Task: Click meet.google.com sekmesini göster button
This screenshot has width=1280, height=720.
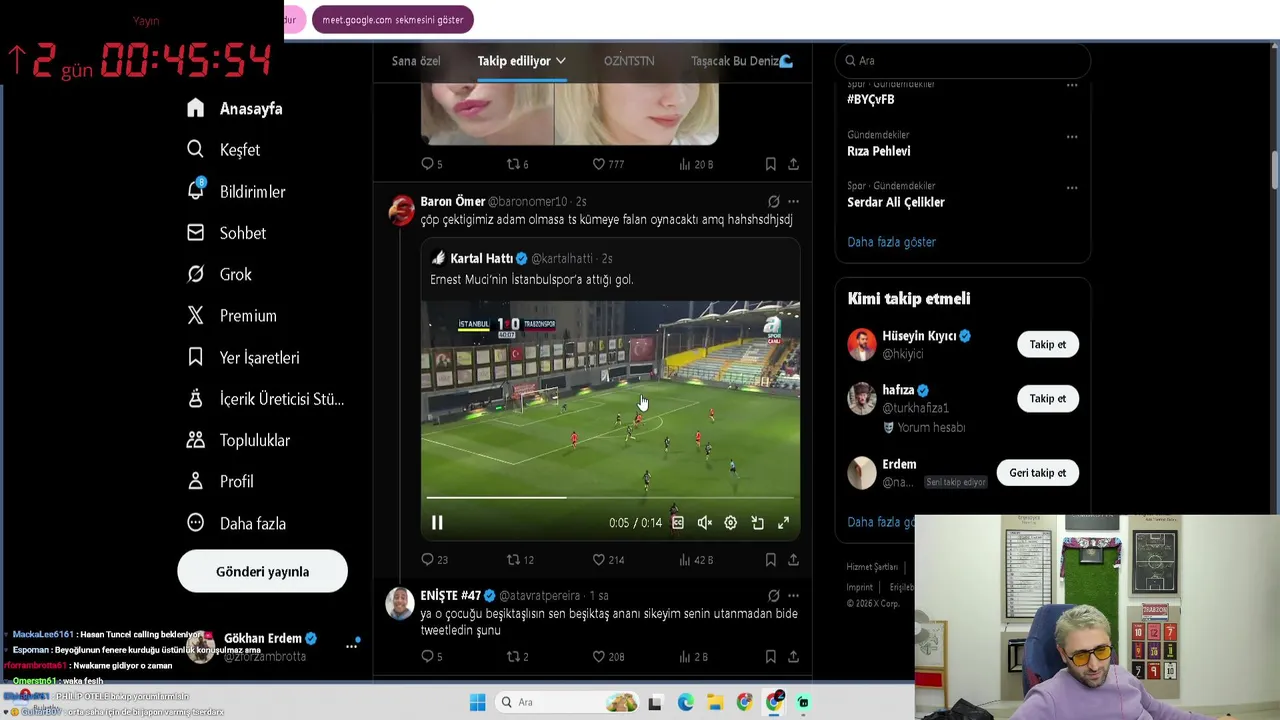Action: (393, 20)
